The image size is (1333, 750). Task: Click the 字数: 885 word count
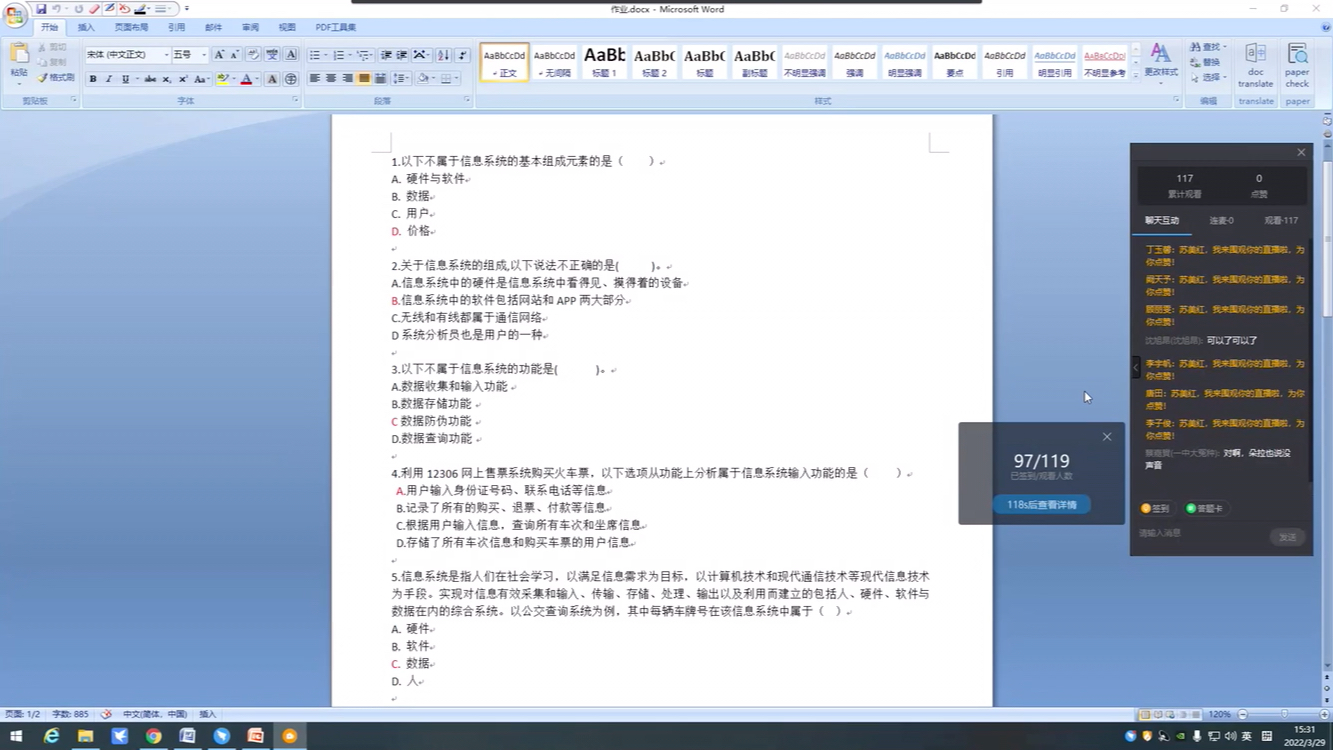70,715
